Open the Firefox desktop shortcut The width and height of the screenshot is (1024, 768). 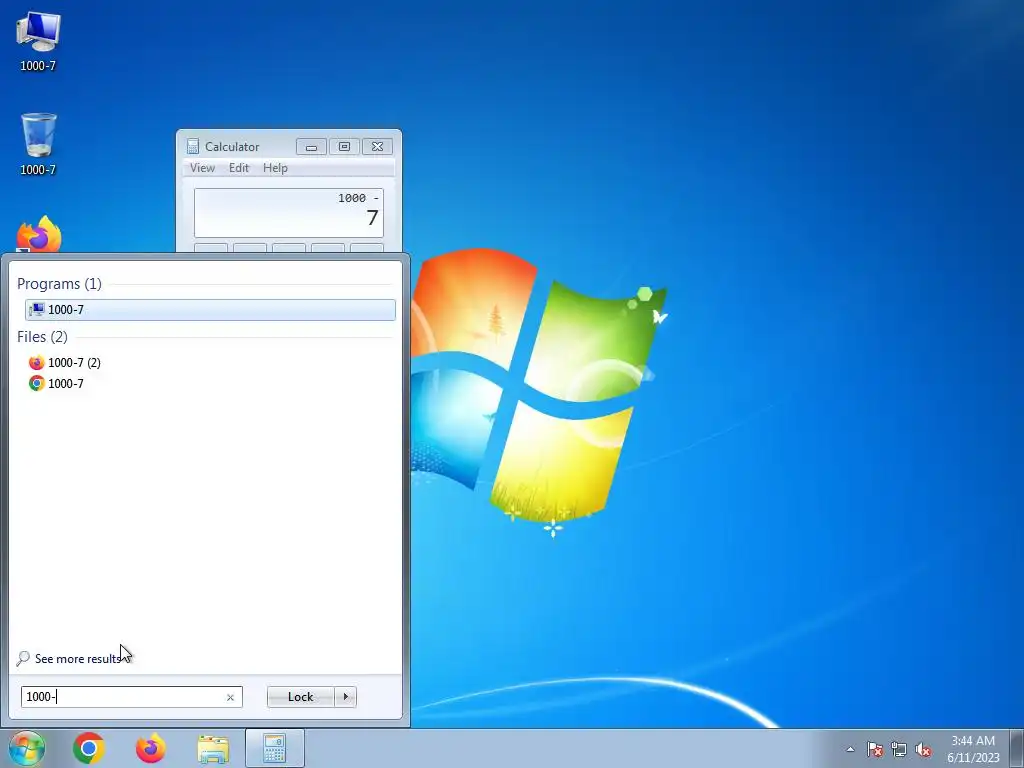click(39, 234)
